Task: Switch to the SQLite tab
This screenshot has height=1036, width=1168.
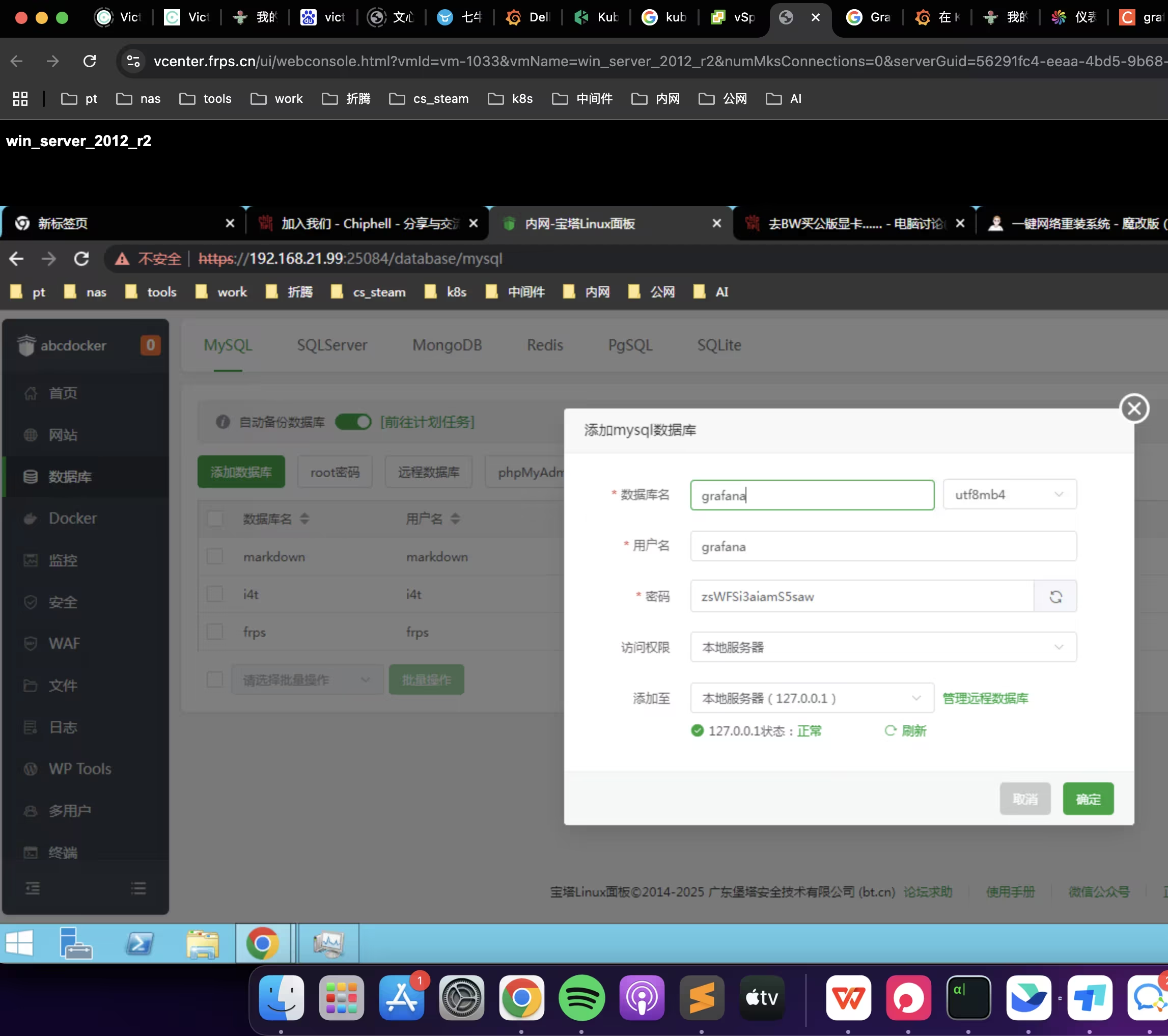Action: (719, 345)
